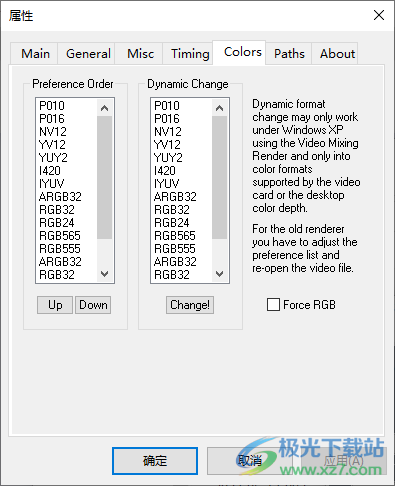This screenshot has height=486, width=395.
Task: Click the Down button
Action: pos(93,305)
